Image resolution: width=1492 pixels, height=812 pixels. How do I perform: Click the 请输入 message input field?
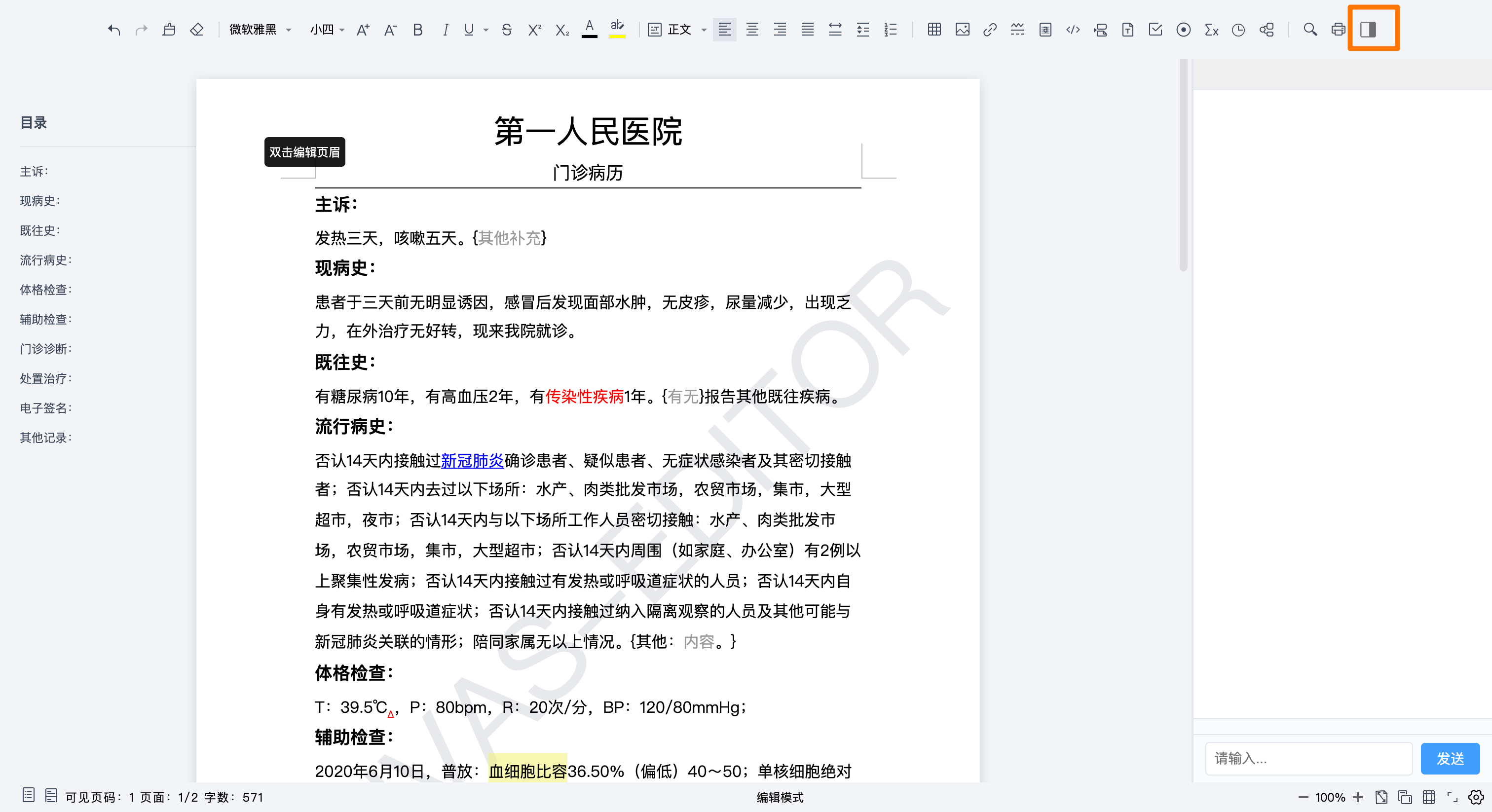coord(1308,758)
